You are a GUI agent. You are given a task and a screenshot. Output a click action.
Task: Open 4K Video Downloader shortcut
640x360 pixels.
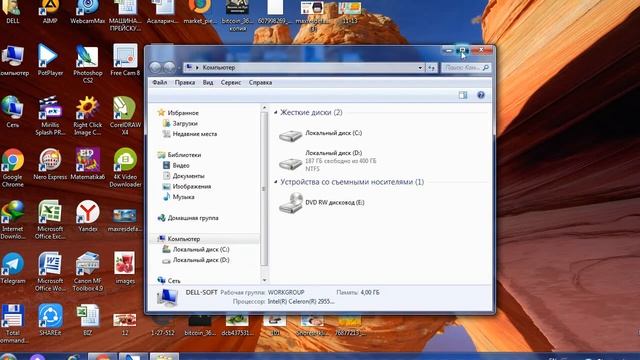click(125, 168)
